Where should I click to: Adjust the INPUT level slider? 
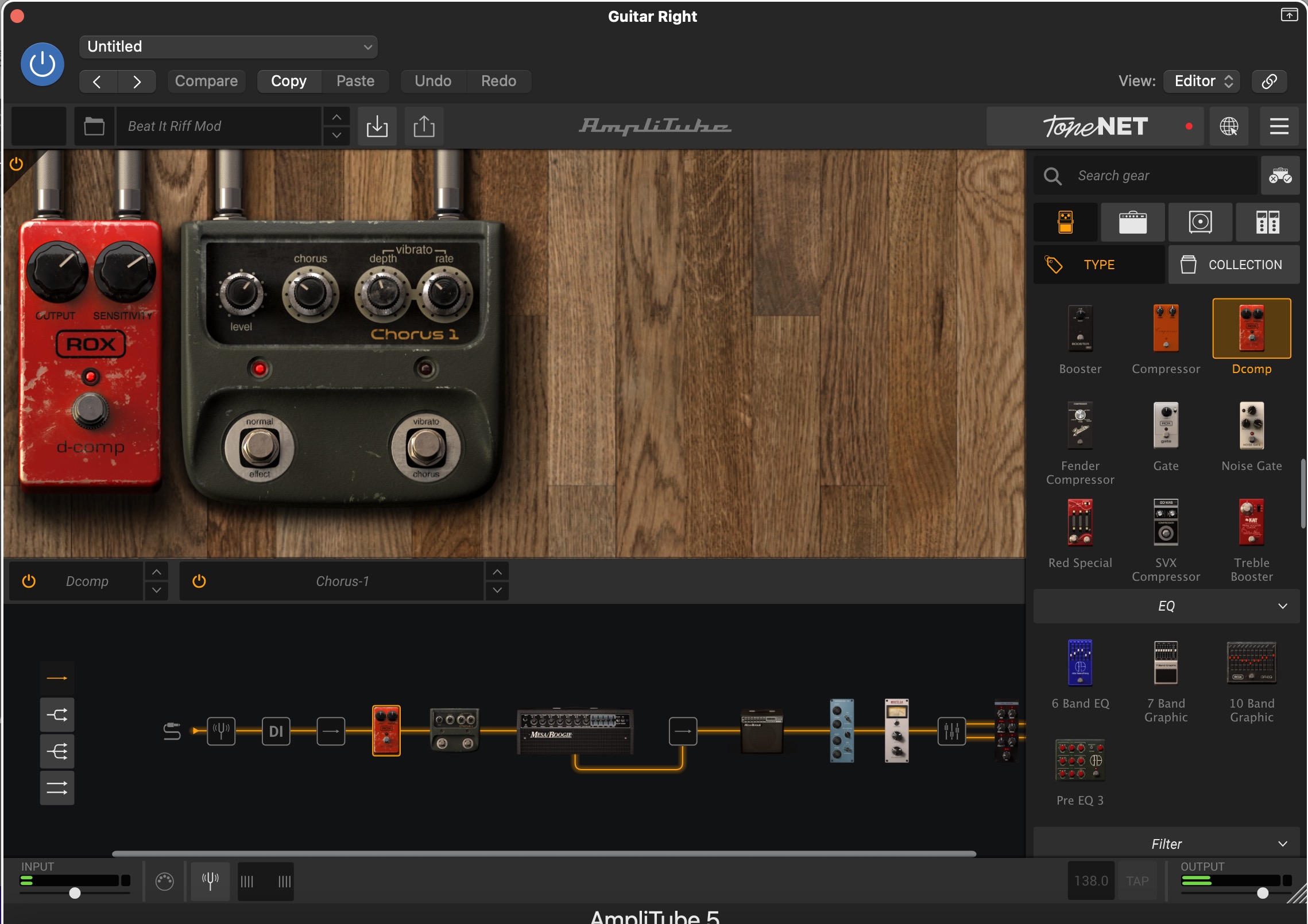[75, 893]
